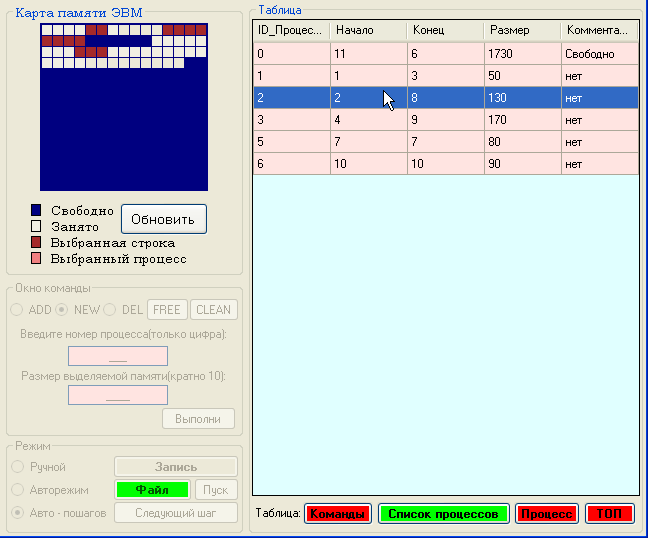
Task: Click process ID 0 cell
Action: [292, 54]
